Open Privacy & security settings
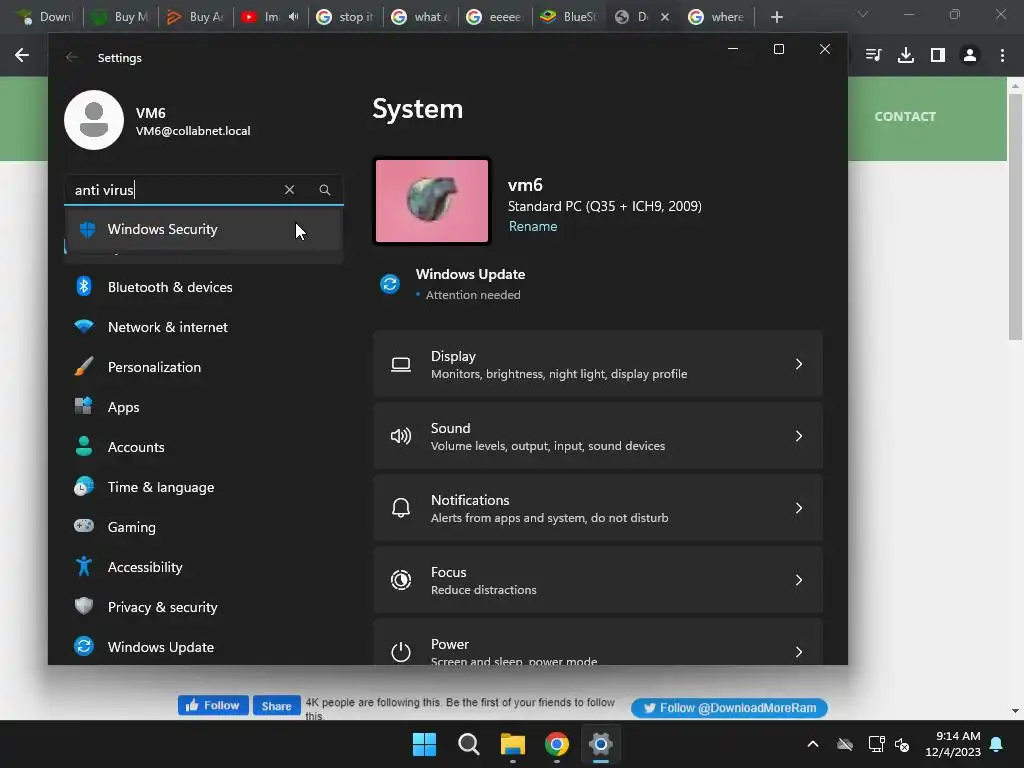The image size is (1024, 768). pyautogui.click(x=204, y=607)
